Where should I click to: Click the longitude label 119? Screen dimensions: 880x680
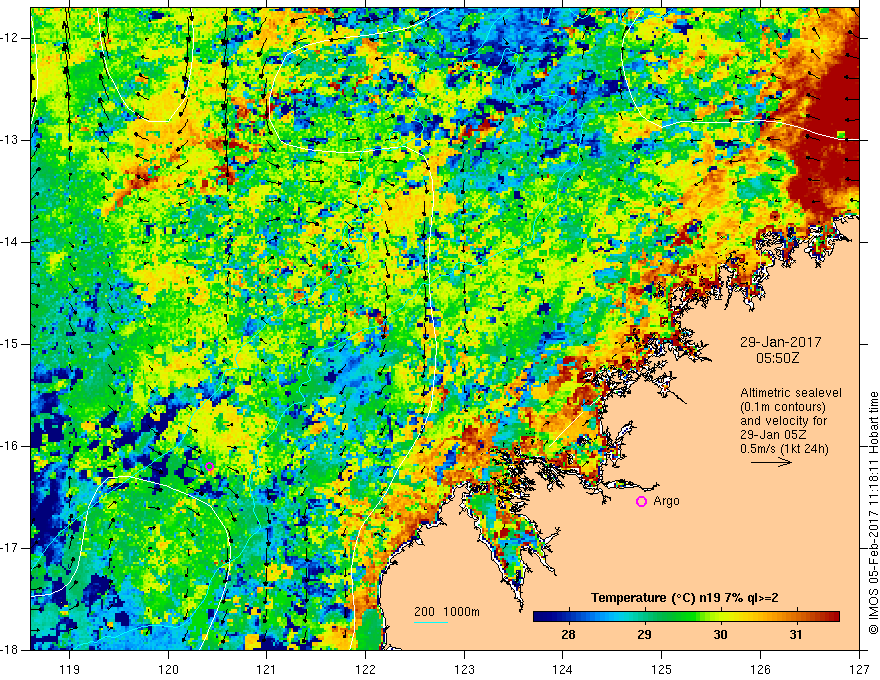click(70, 669)
